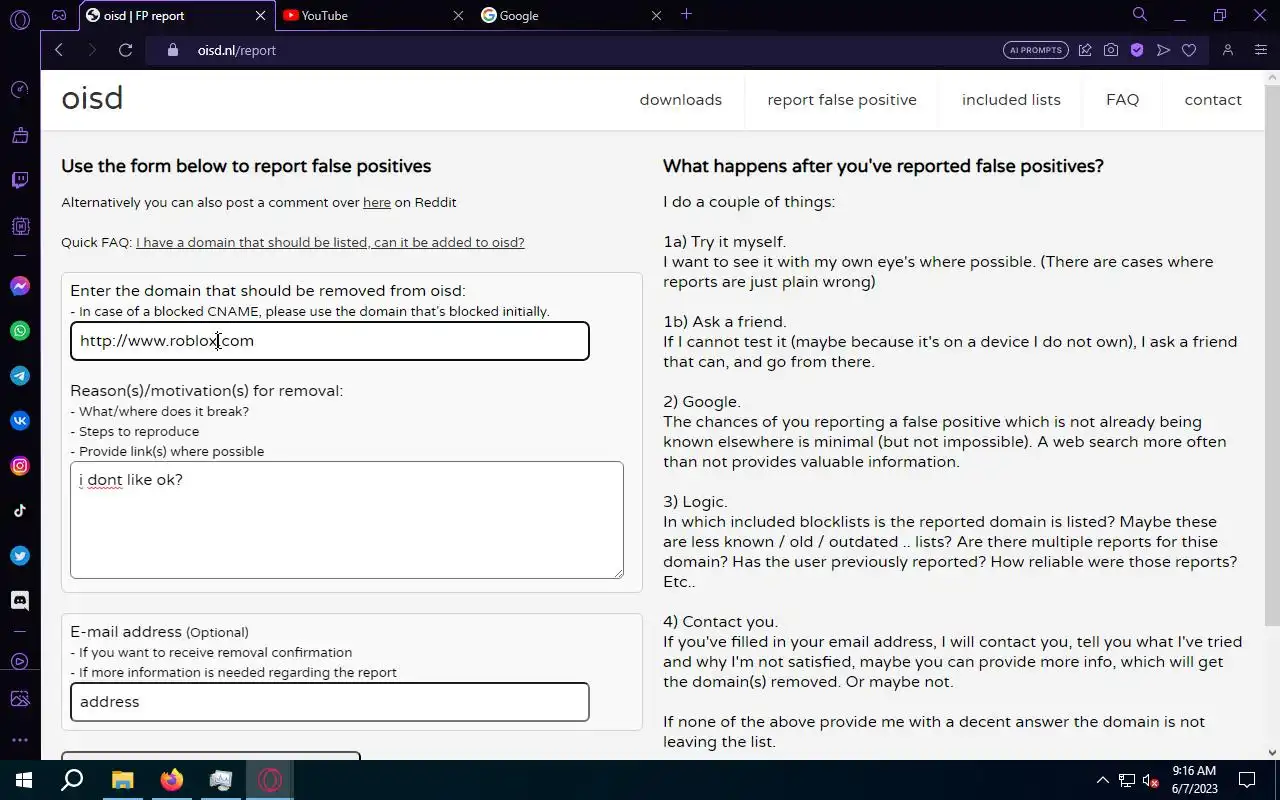Open the ad blocker shield icon
The width and height of the screenshot is (1280, 800).
pos(1137,50)
